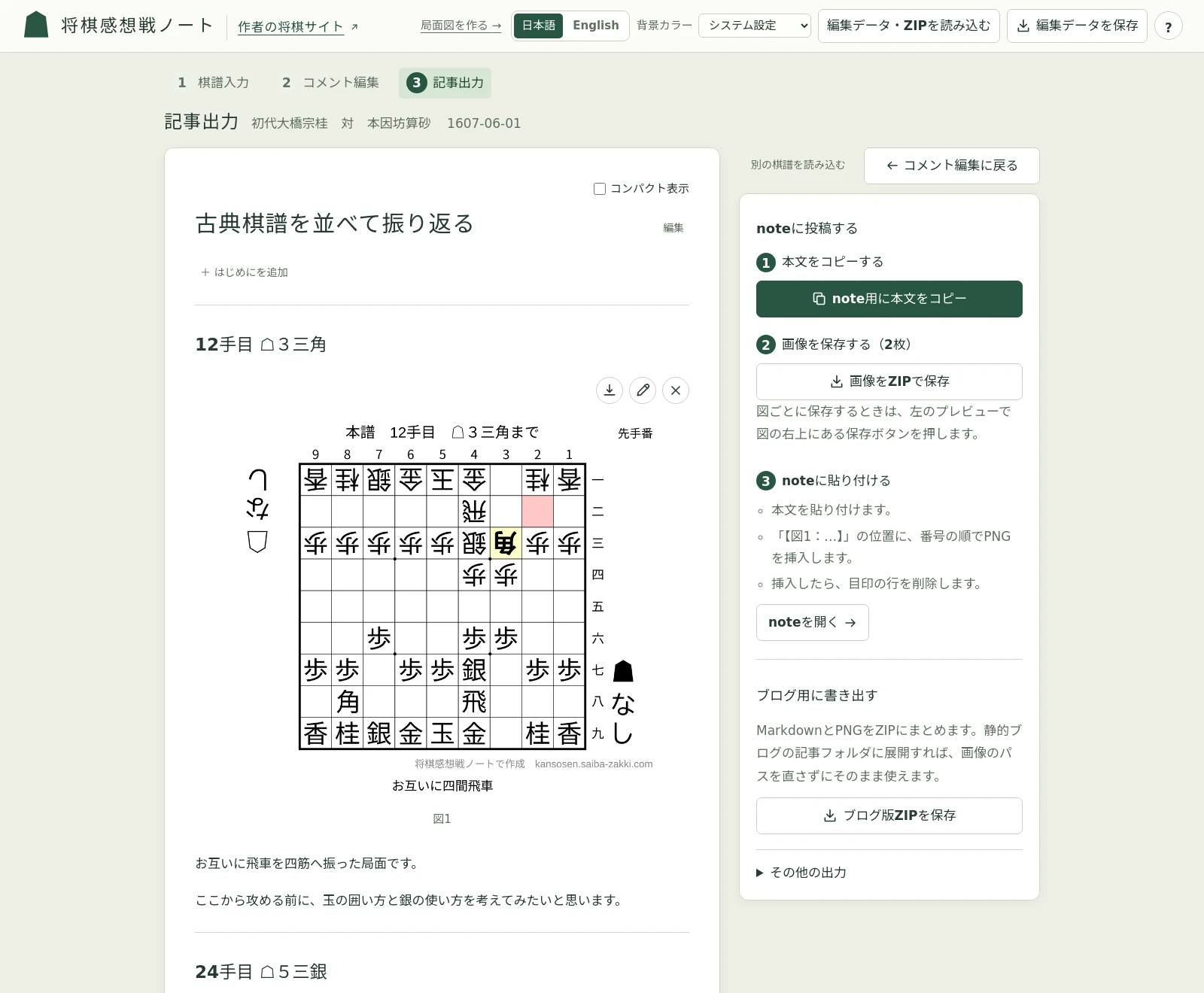Open background color dropdown
1204x993 pixels.
click(755, 26)
